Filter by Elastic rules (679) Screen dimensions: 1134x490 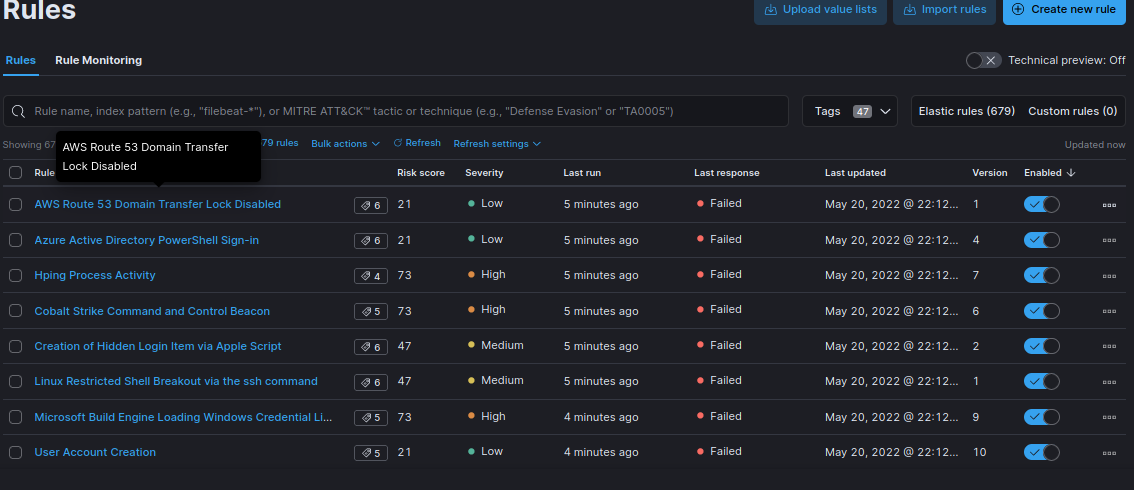(x=967, y=111)
